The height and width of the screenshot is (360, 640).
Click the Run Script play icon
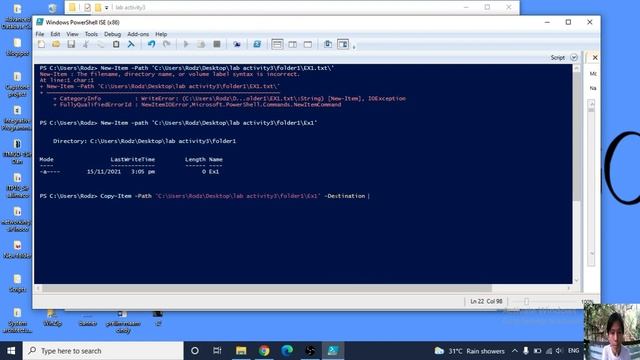click(186, 44)
